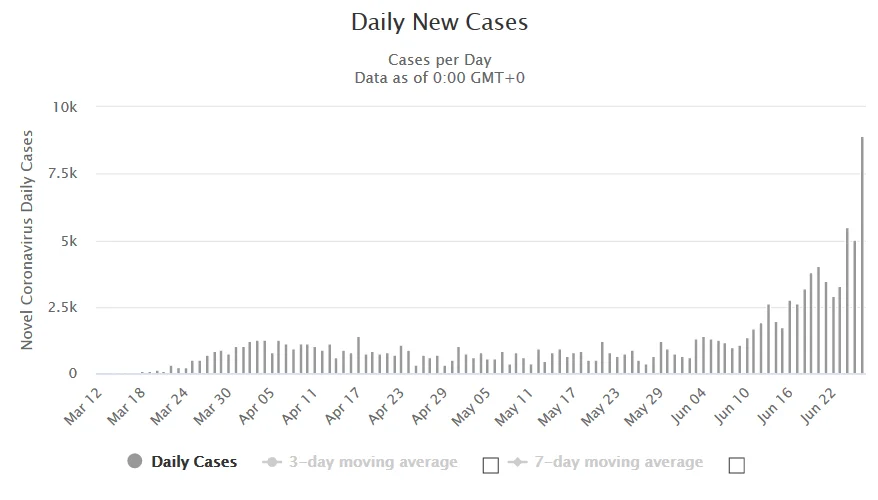Click the 3-day moving average line marker
Viewport: 878px width, 500px height.
[x=269, y=462]
